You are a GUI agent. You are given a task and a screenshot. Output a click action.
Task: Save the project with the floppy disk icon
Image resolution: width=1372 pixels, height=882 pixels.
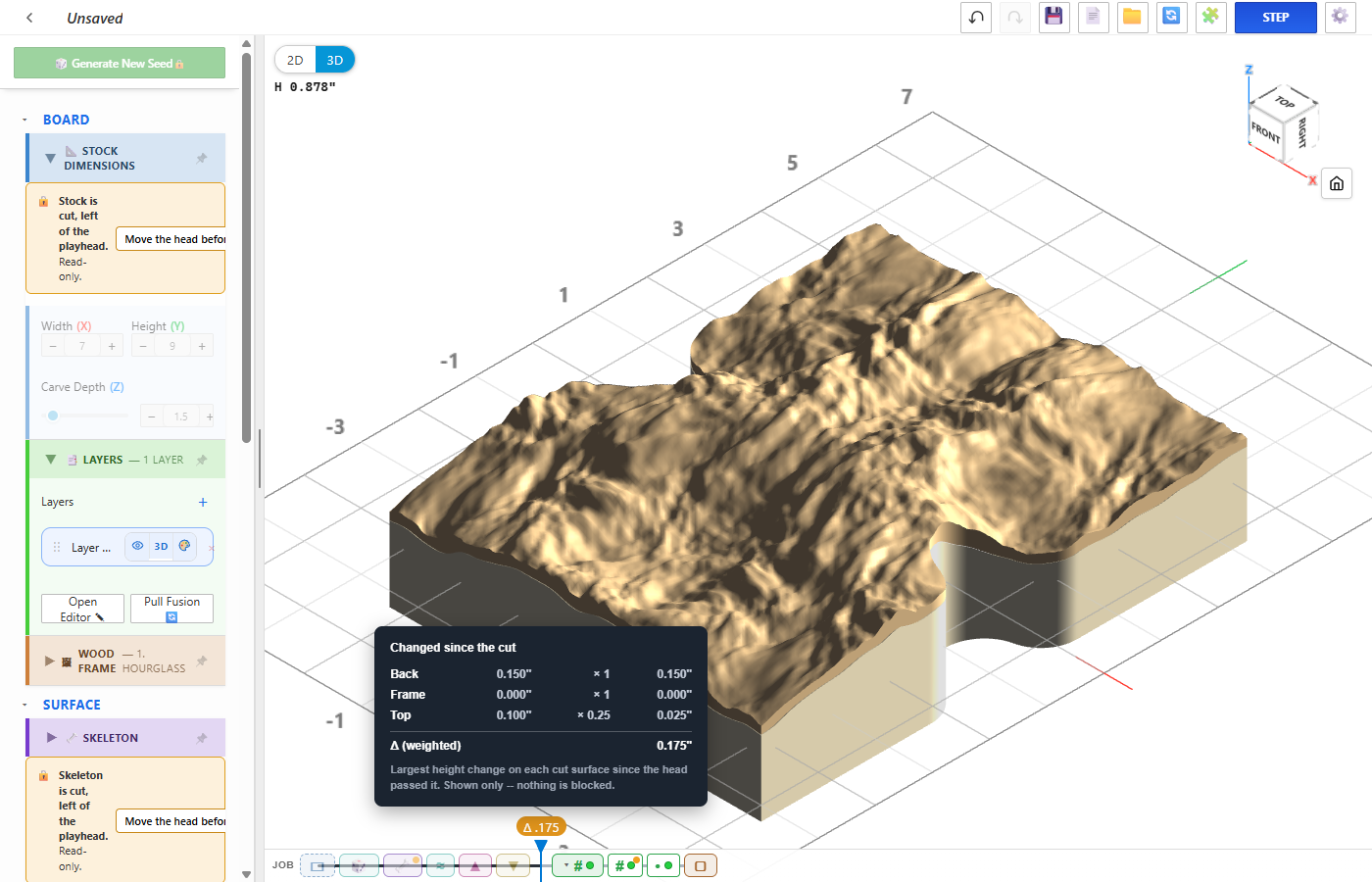coord(1053,17)
